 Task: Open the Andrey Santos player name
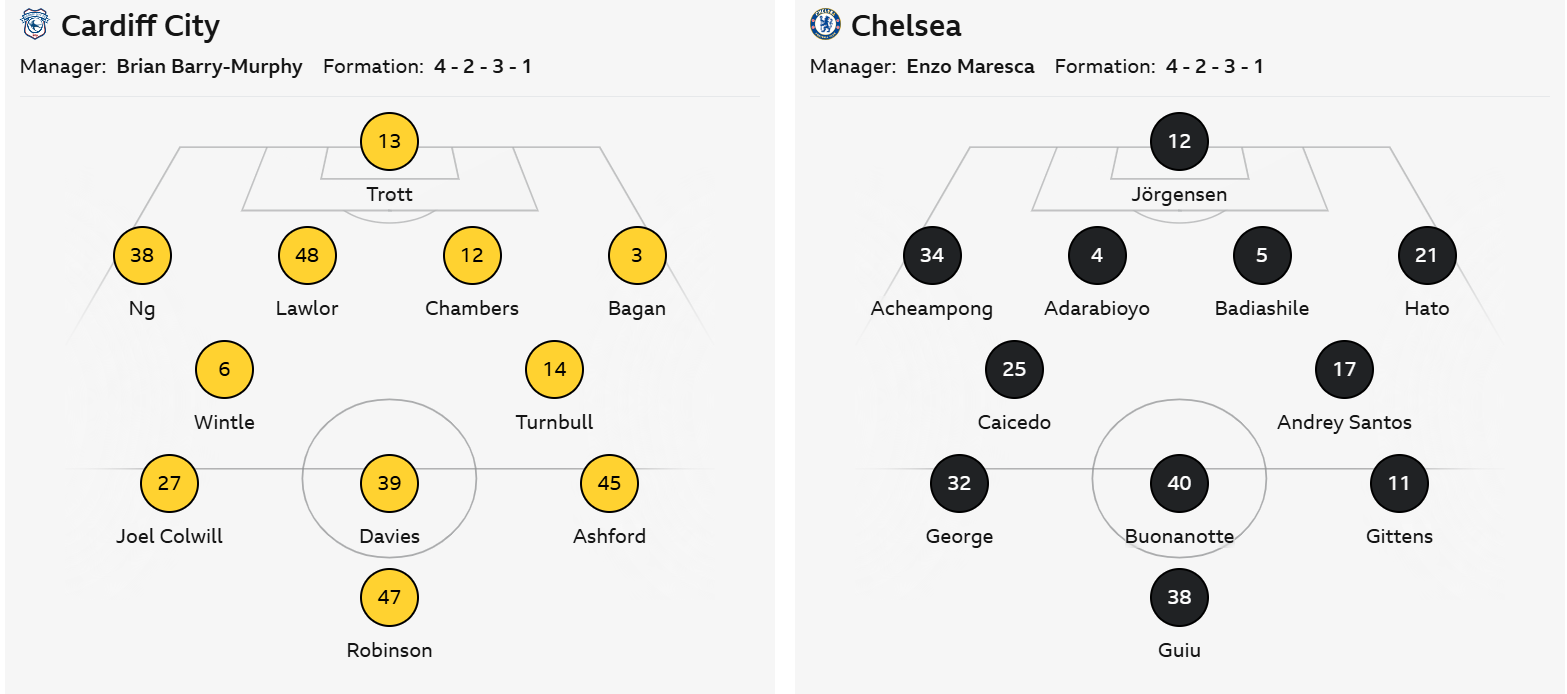click(1344, 422)
